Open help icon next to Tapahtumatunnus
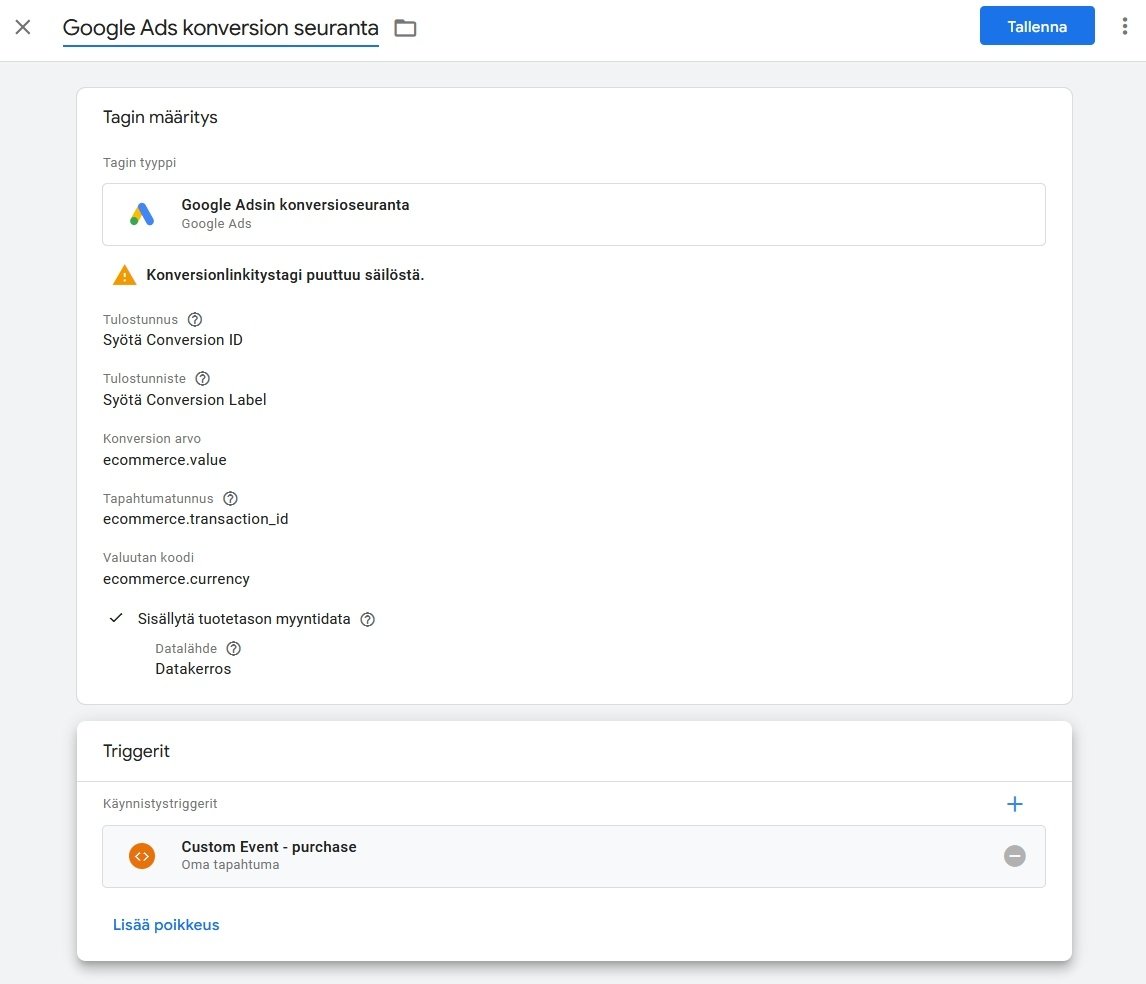Image resolution: width=1146 pixels, height=984 pixels. click(230, 499)
